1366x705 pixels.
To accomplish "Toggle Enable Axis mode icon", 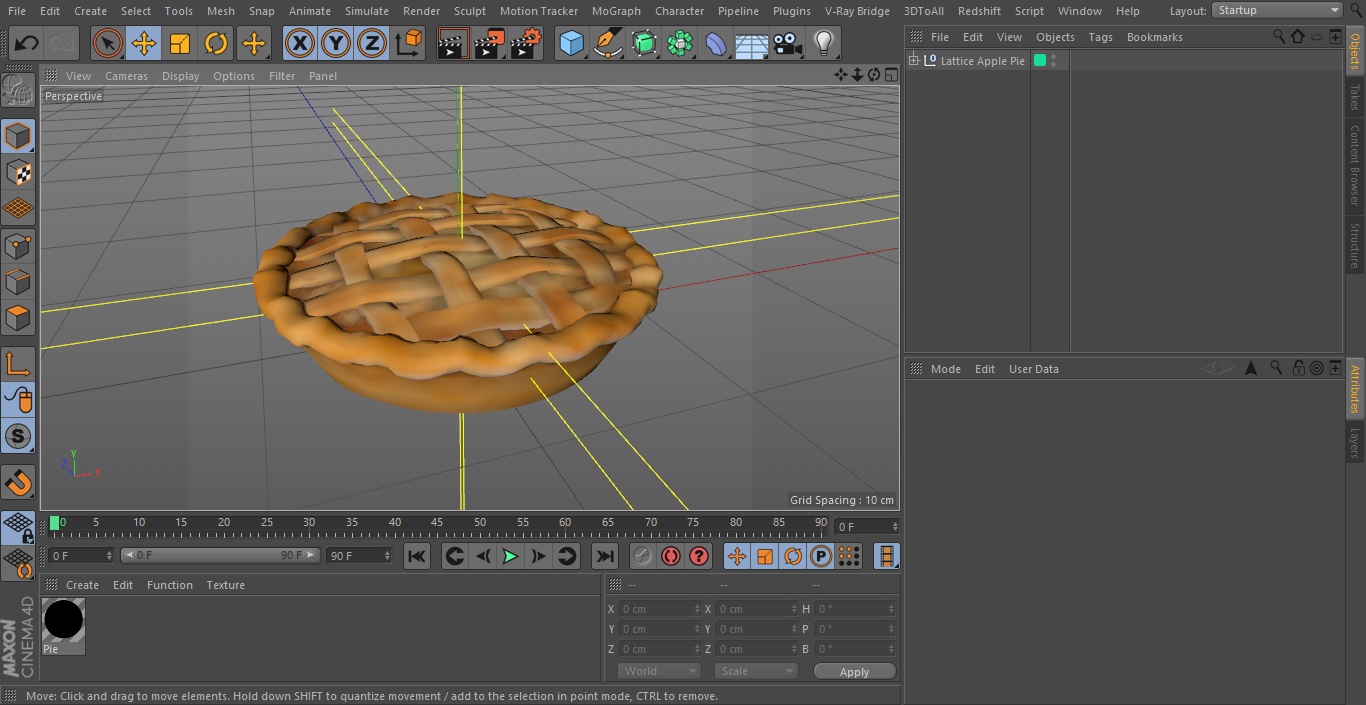I will click(x=18, y=363).
